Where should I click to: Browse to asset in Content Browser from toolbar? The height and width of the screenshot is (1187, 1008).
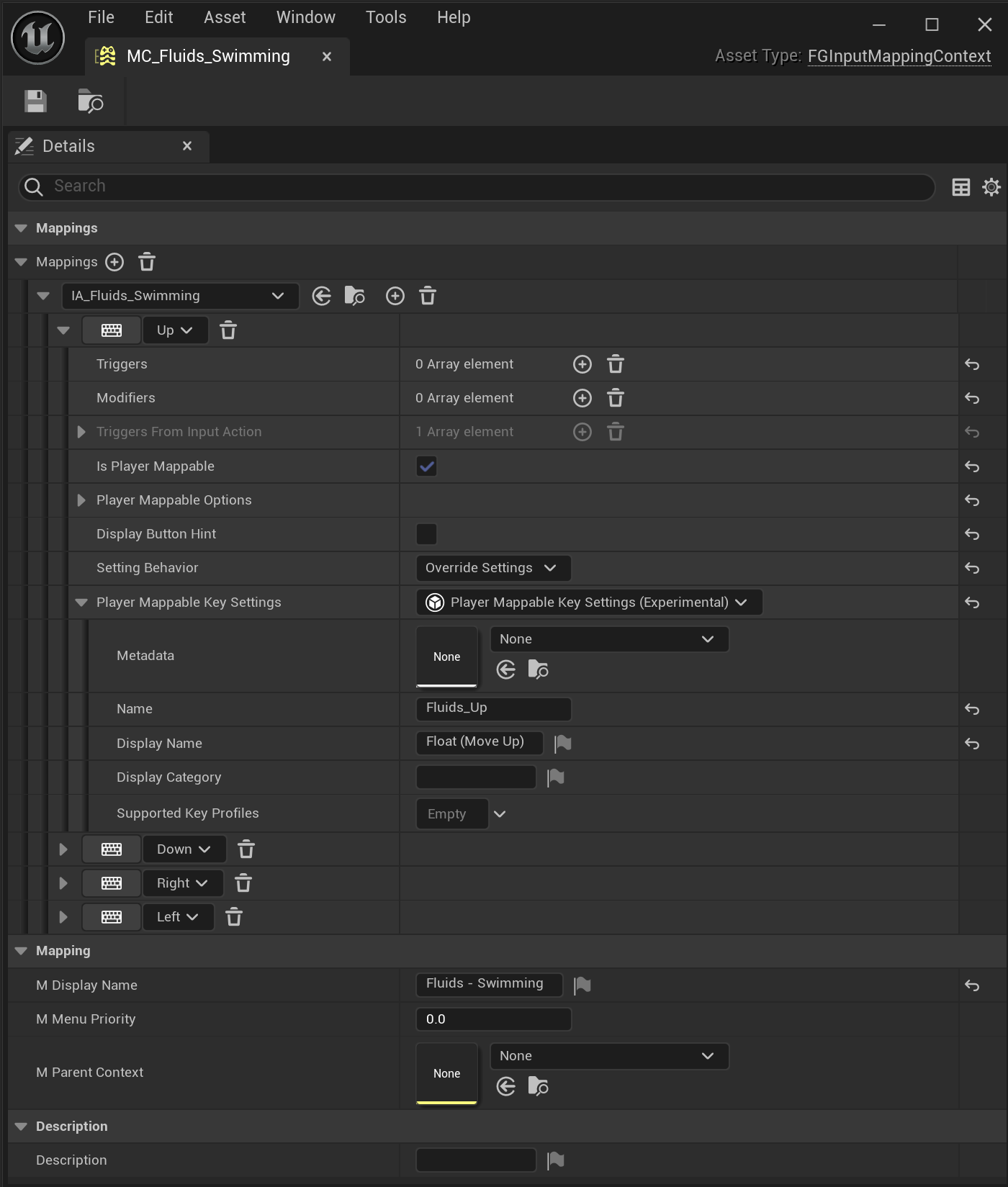[90, 101]
